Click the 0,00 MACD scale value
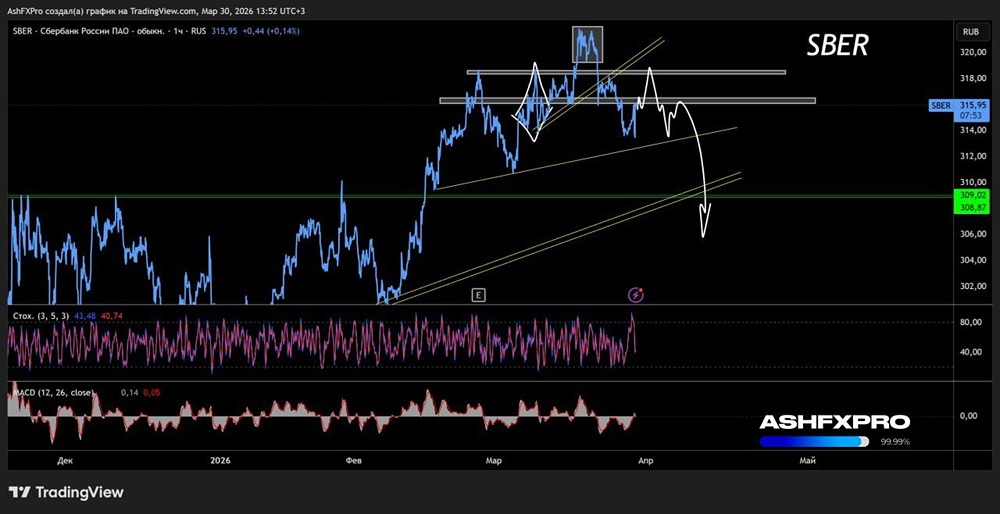1000x514 pixels. coord(968,416)
